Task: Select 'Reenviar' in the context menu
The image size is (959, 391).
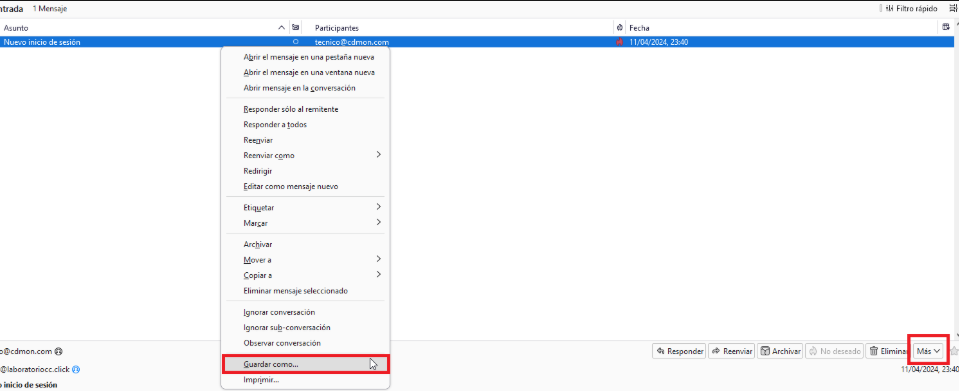Action: [305, 140]
